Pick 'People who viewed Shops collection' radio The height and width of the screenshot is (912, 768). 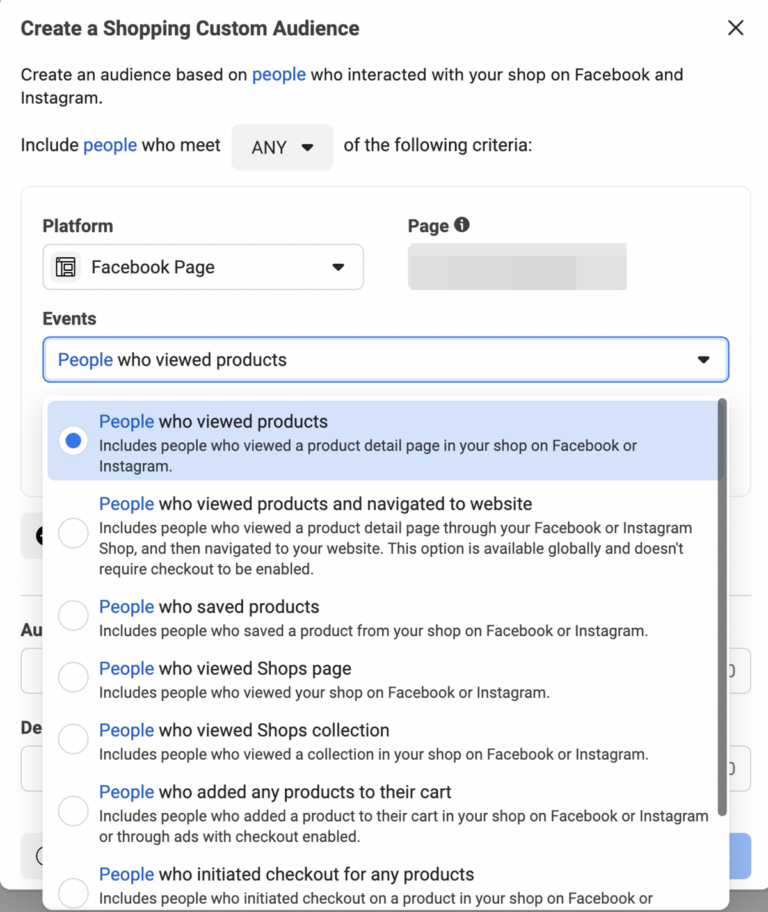click(x=73, y=740)
